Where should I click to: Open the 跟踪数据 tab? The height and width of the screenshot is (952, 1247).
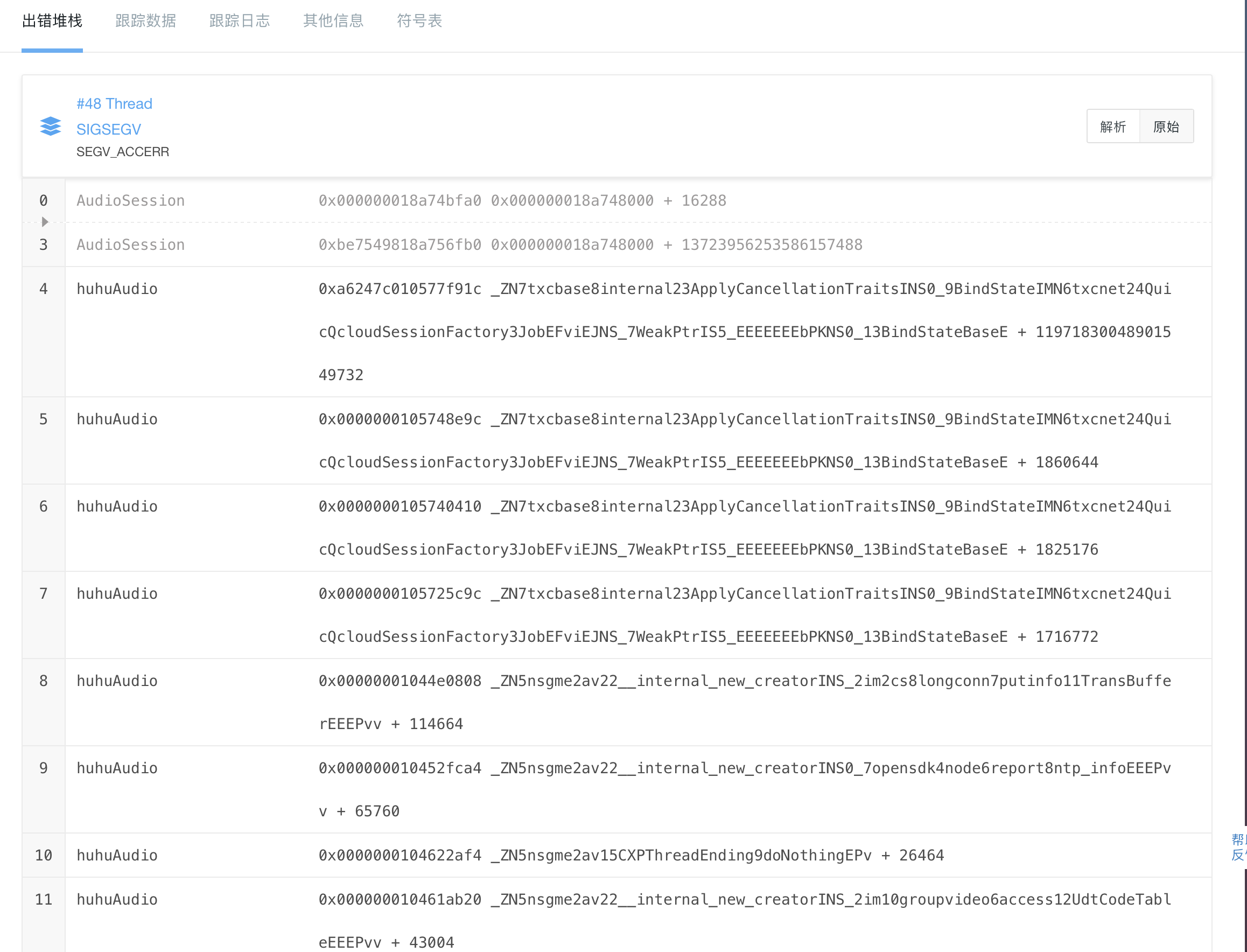(145, 21)
